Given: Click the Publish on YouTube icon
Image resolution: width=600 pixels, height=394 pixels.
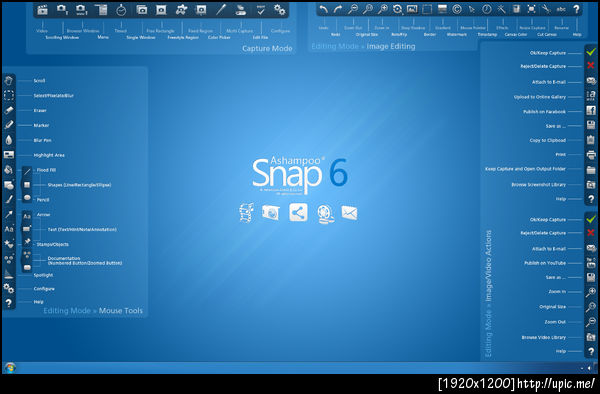Looking at the screenshot, I should [591, 263].
